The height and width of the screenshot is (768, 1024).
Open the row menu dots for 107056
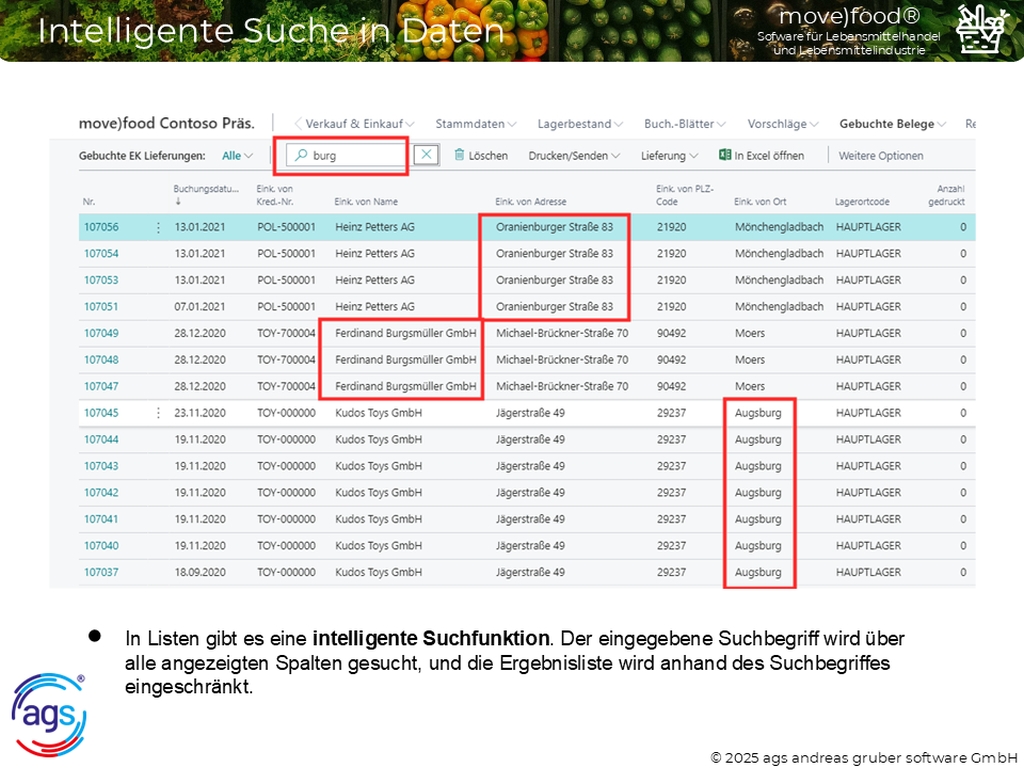[x=158, y=227]
